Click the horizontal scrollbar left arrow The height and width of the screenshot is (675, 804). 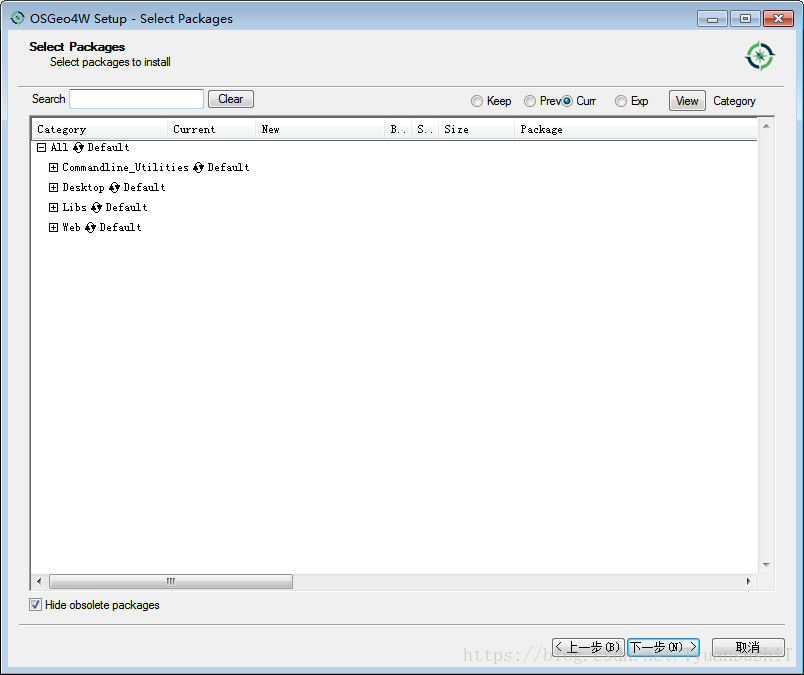[x=39, y=582]
